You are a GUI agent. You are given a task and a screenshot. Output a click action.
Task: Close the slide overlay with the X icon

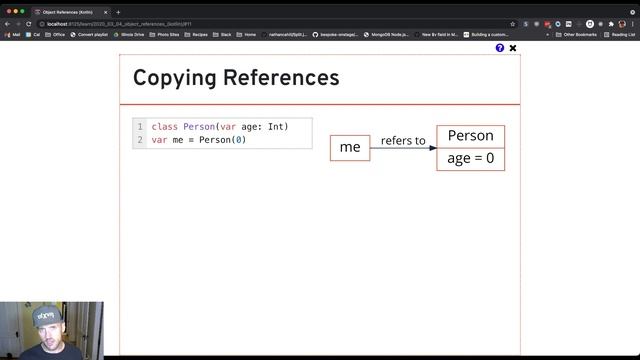click(513, 48)
